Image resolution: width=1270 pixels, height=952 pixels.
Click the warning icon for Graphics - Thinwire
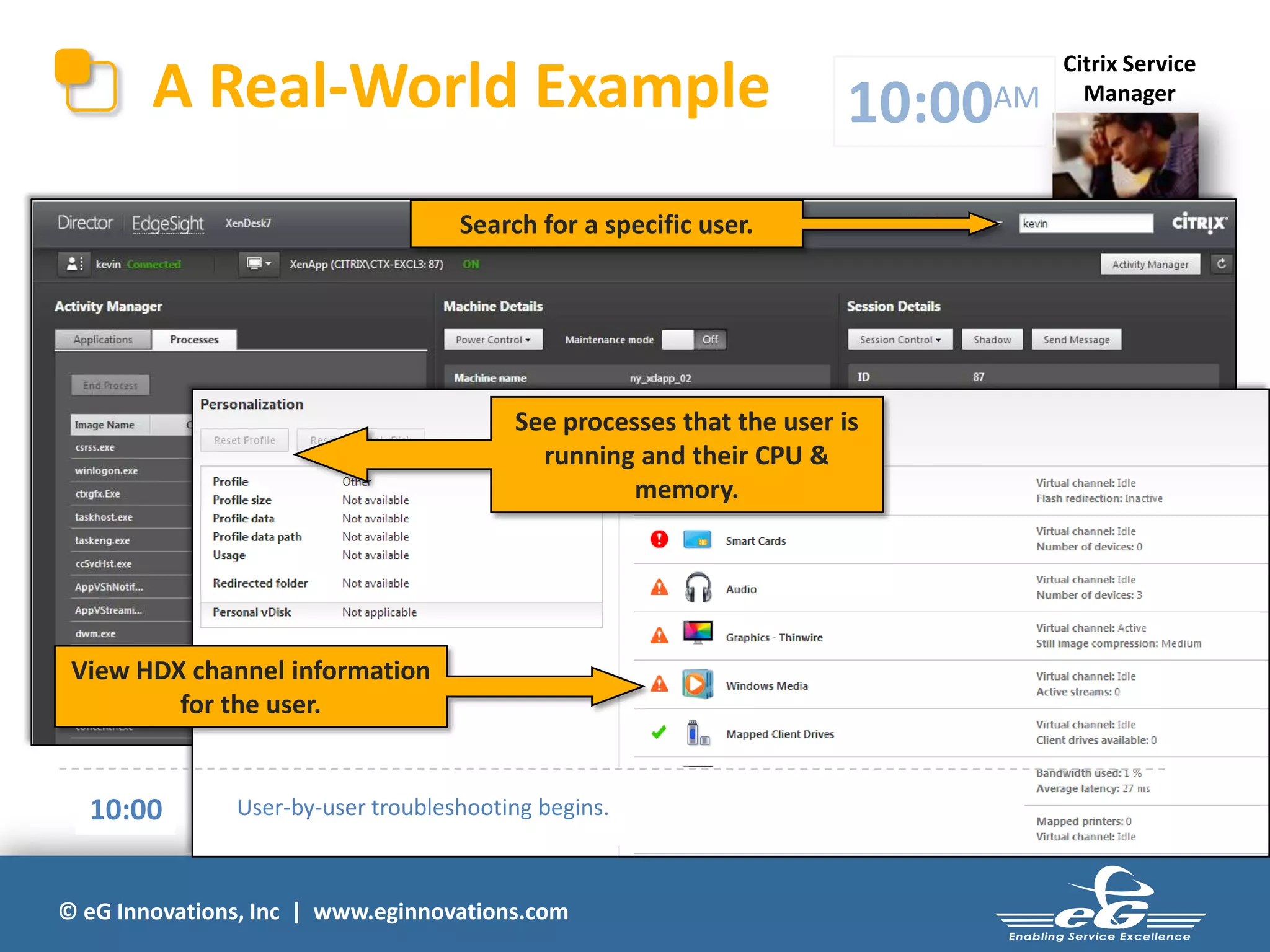(659, 635)
